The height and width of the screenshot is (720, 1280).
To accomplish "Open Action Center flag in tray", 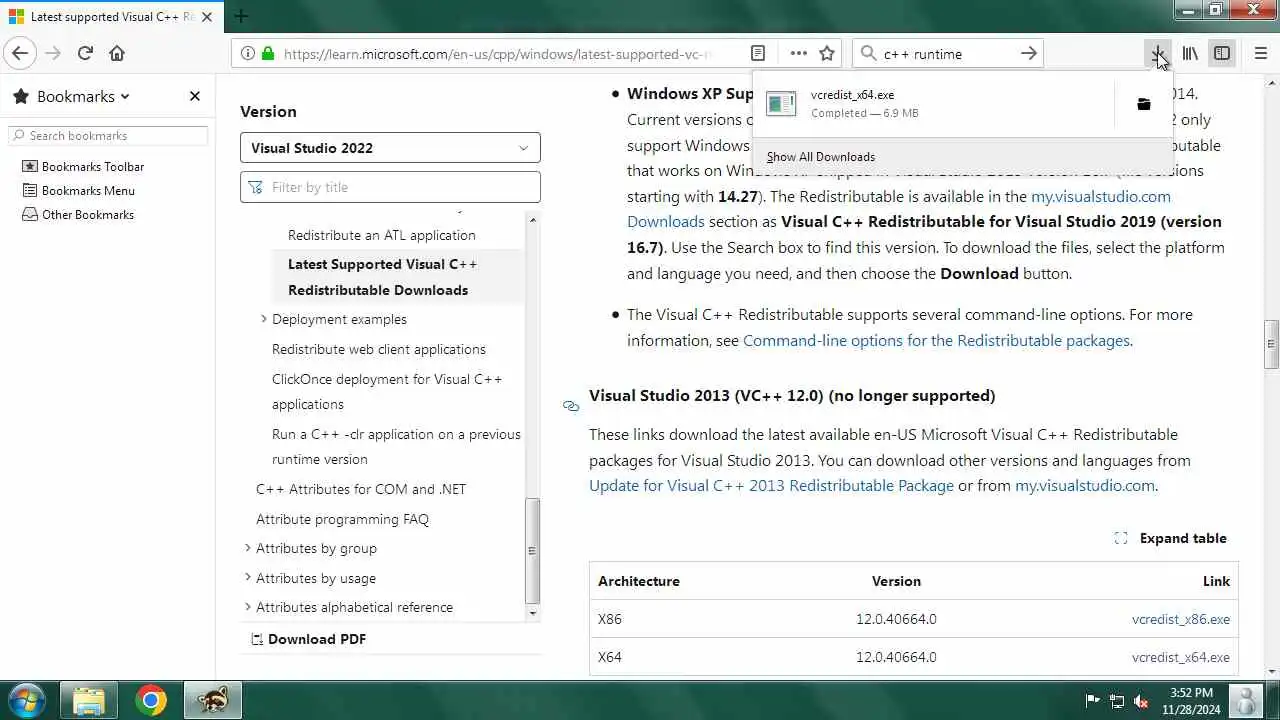I will pyautogui.click(x=1093, y=701).
